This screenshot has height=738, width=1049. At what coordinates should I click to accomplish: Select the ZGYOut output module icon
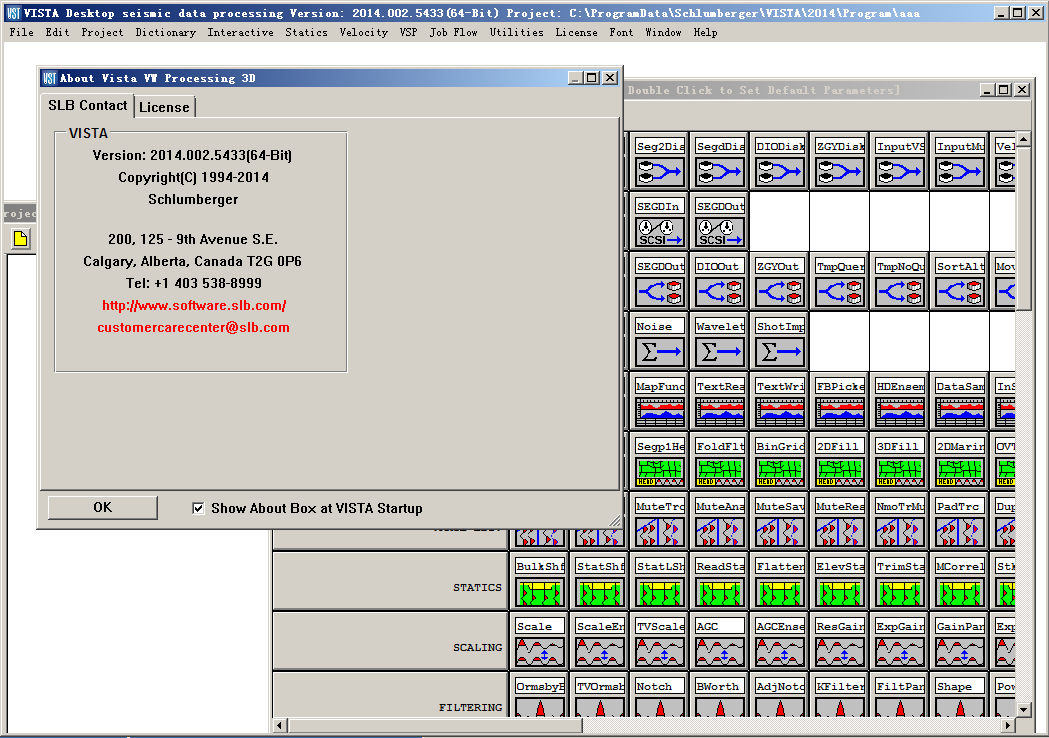780,292
